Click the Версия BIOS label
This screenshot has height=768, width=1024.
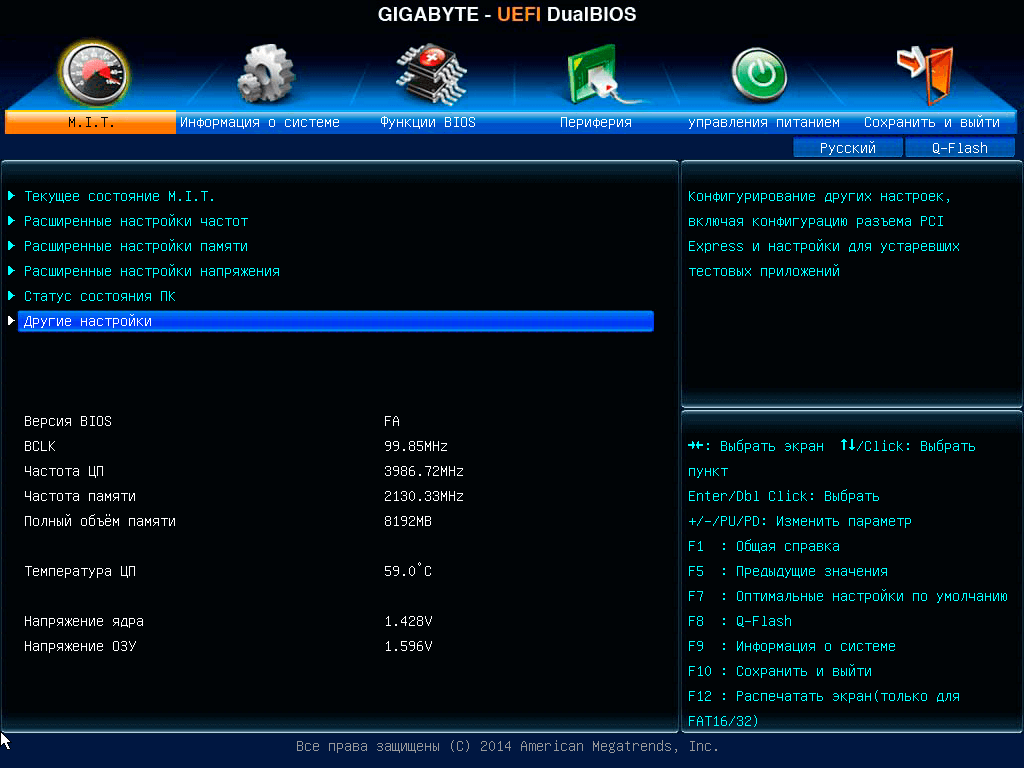[68, 421]
